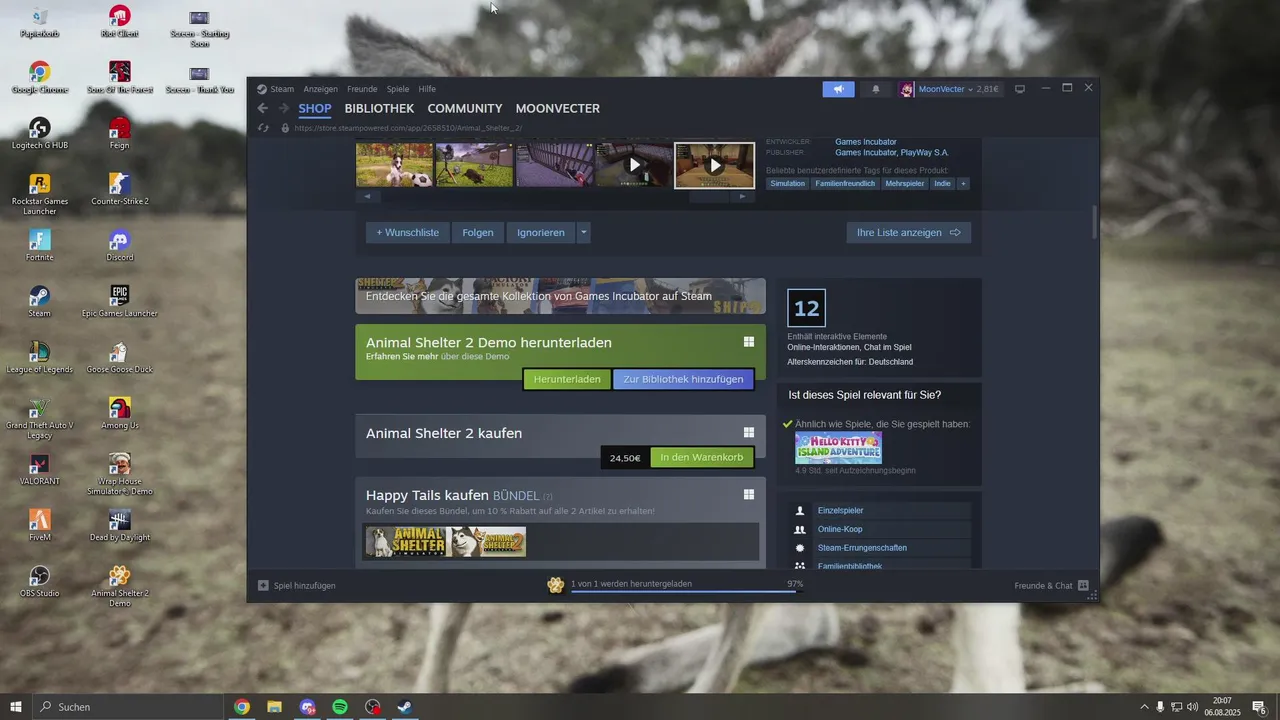1280x720 pixels.
Task: Click the Einzelspieler feature icon
Action: tap(800, 511)
